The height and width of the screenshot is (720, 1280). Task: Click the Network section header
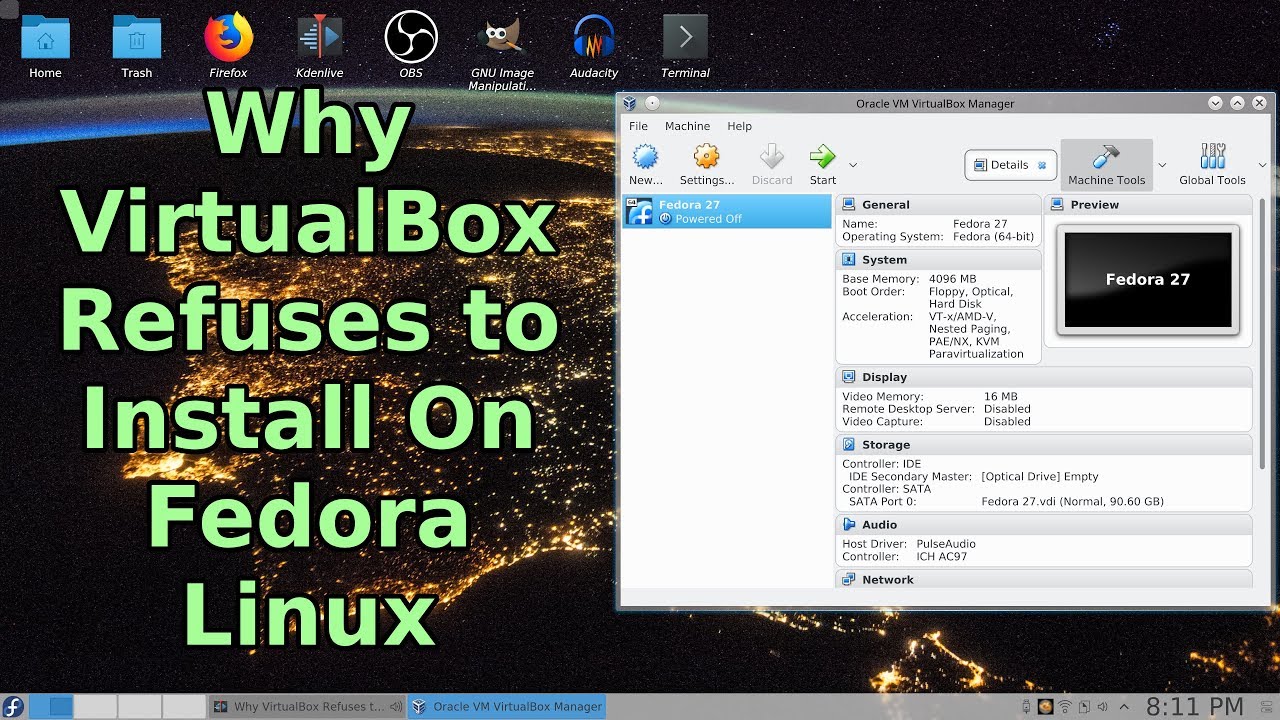pyautogui.click(x=1043, y=579)
